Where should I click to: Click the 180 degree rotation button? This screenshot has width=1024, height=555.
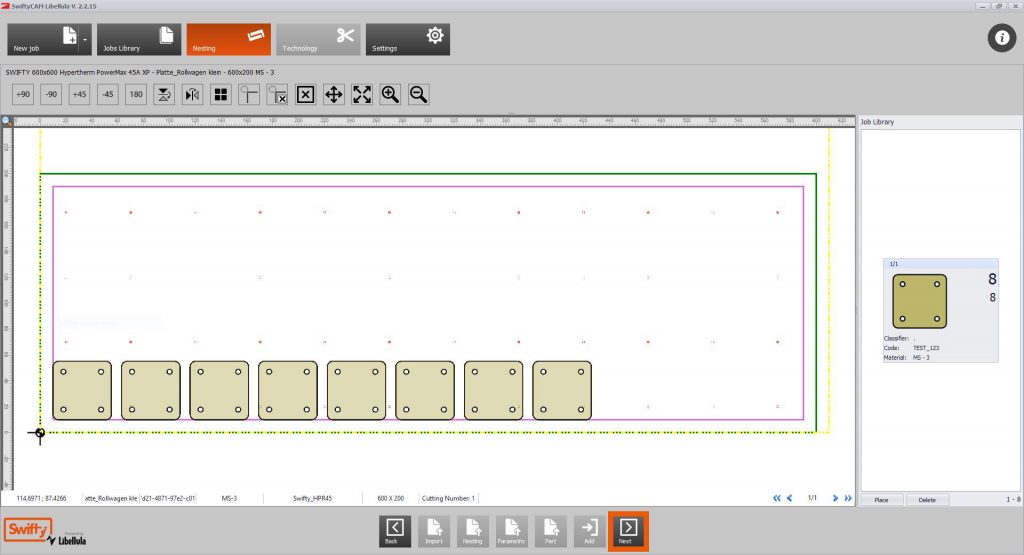coord(136,94)
